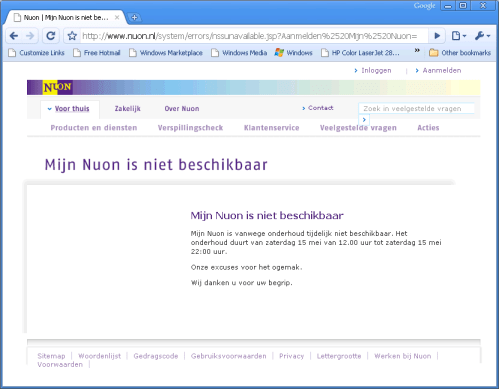Open a new tab with the plus button

[x=134, y=18]
